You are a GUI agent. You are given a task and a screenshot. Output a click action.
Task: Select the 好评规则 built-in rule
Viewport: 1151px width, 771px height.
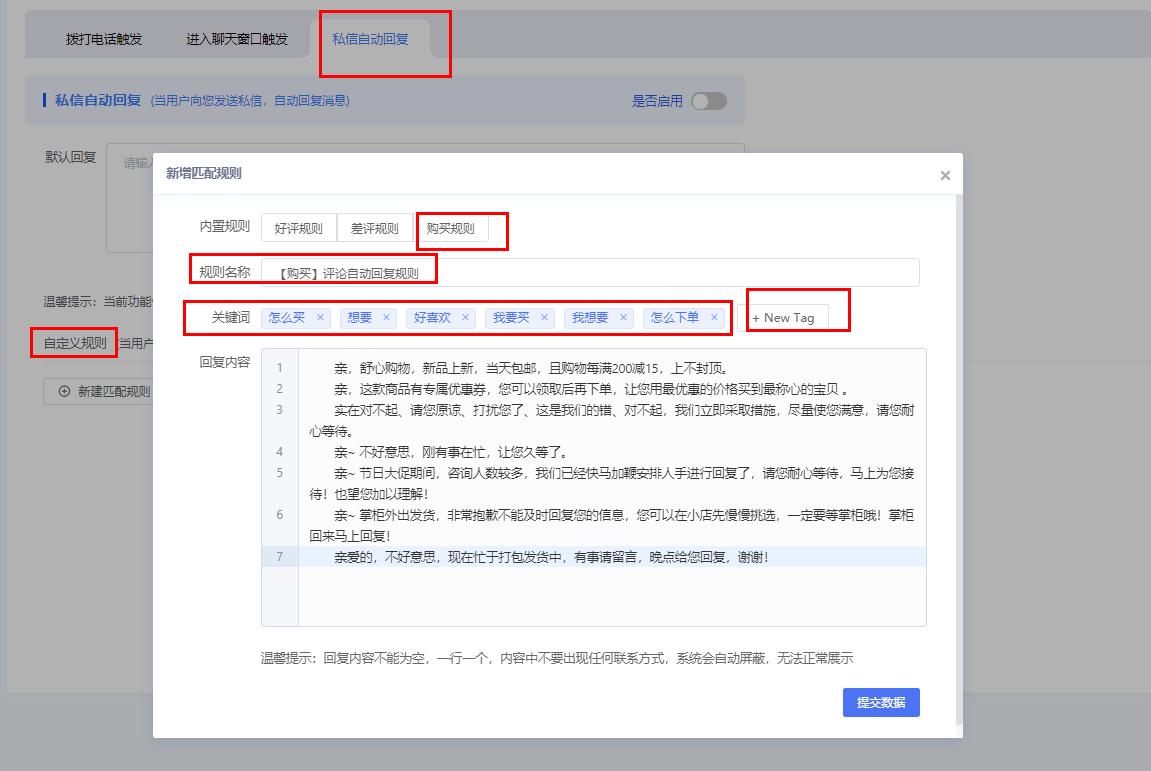[297, 227]
